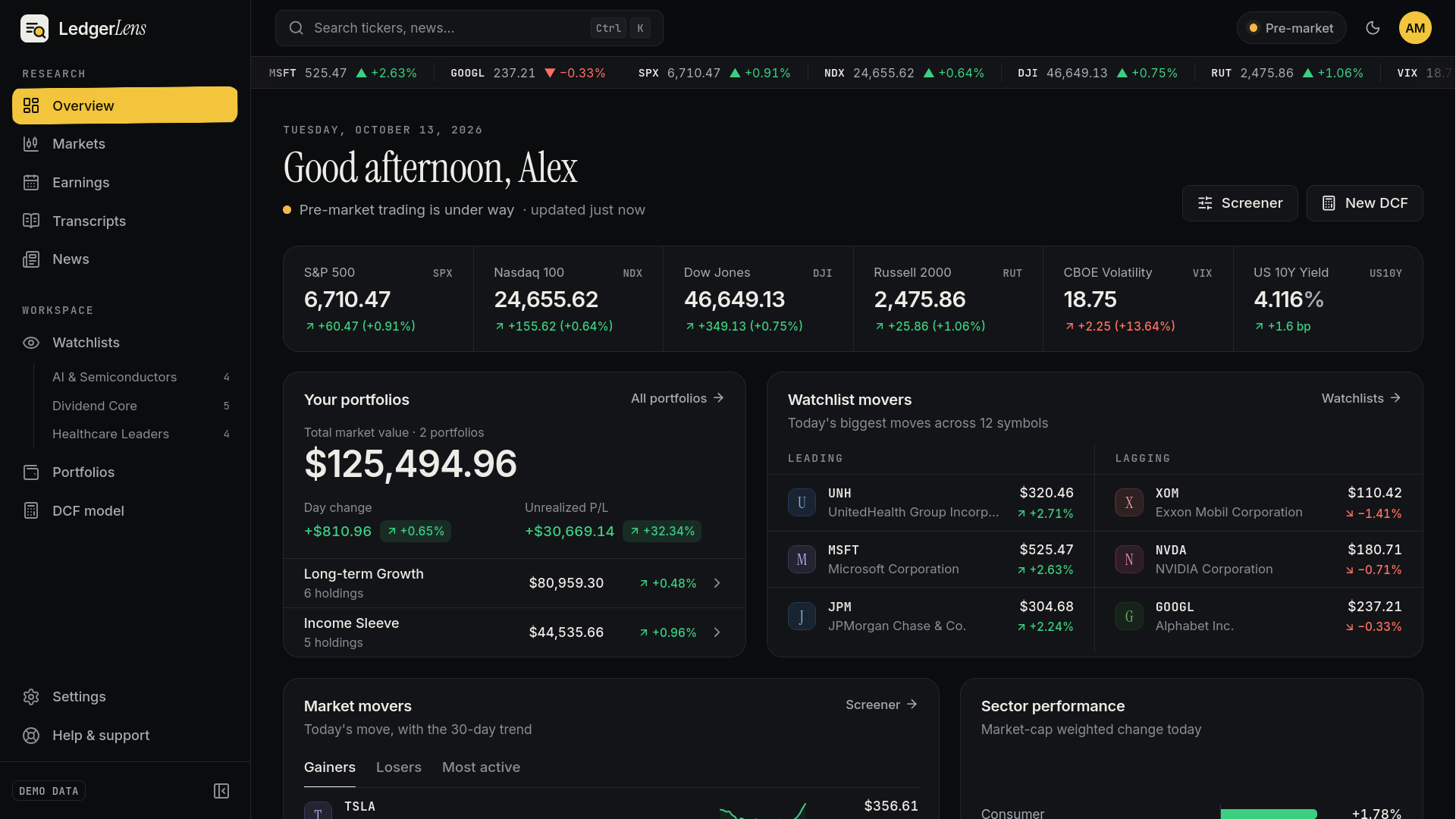1456x819 pixels.
Task: Open AI & Semiconductors watchlist
Action: click(x=141, y=377)
